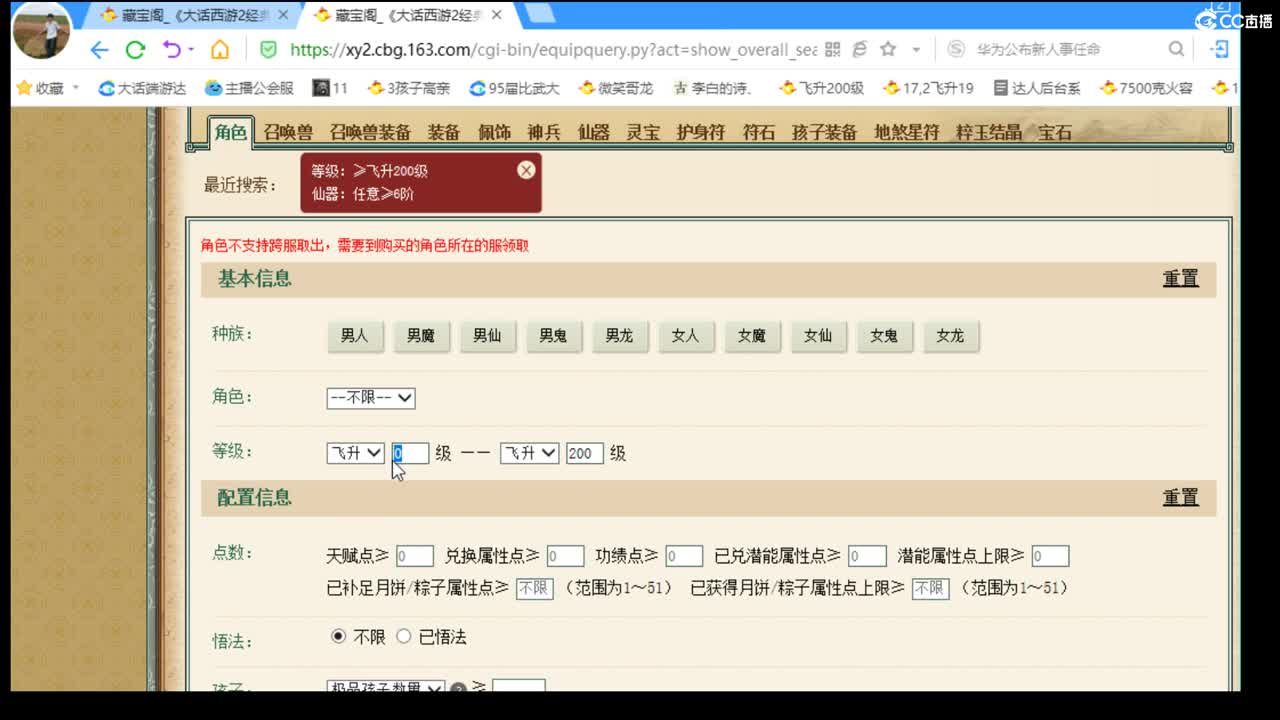
Task: Click the browser mode switch icon beside QR
Action: [x=859, y=49]
